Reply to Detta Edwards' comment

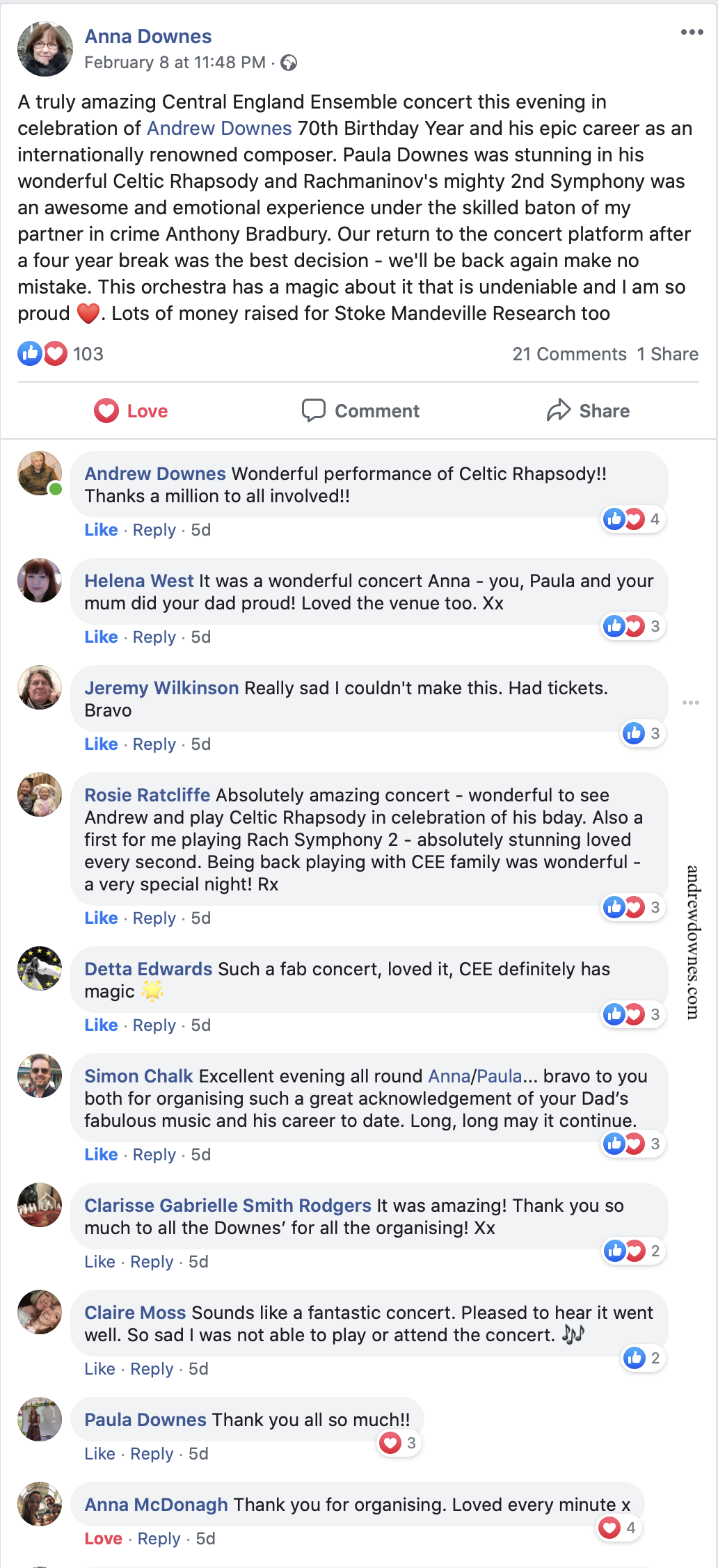154,1025
